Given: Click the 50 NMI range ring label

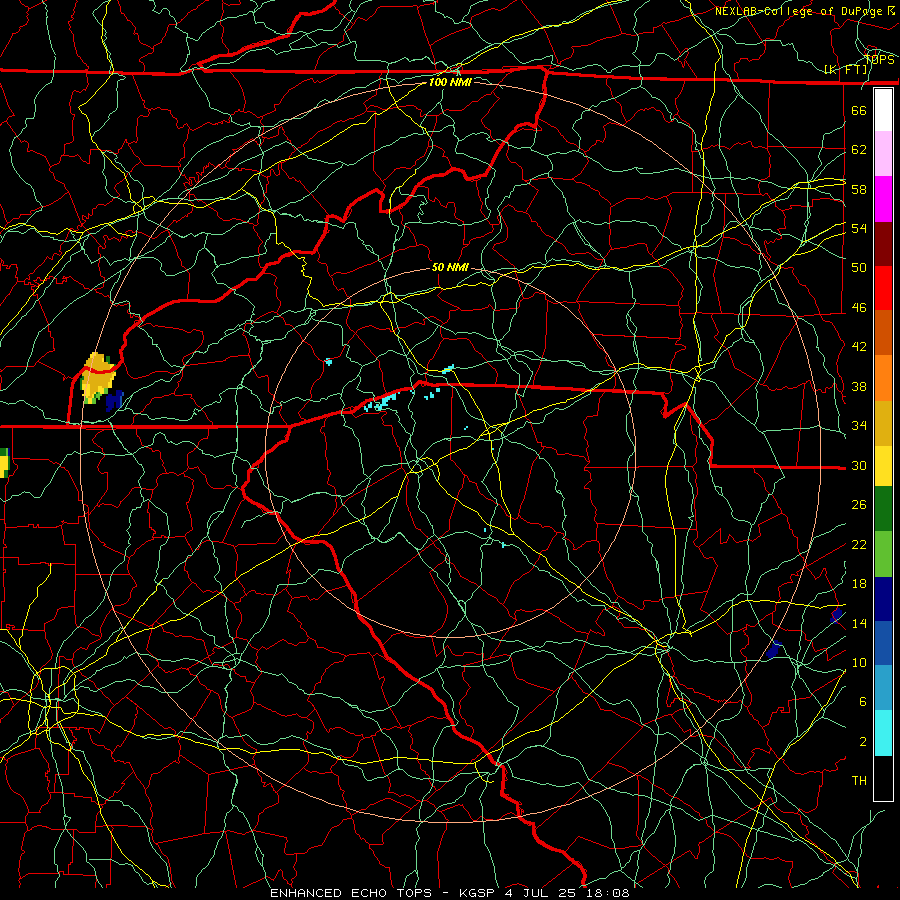Looking at the screenshot, I should pyautogui.click(x=450, y=267).
